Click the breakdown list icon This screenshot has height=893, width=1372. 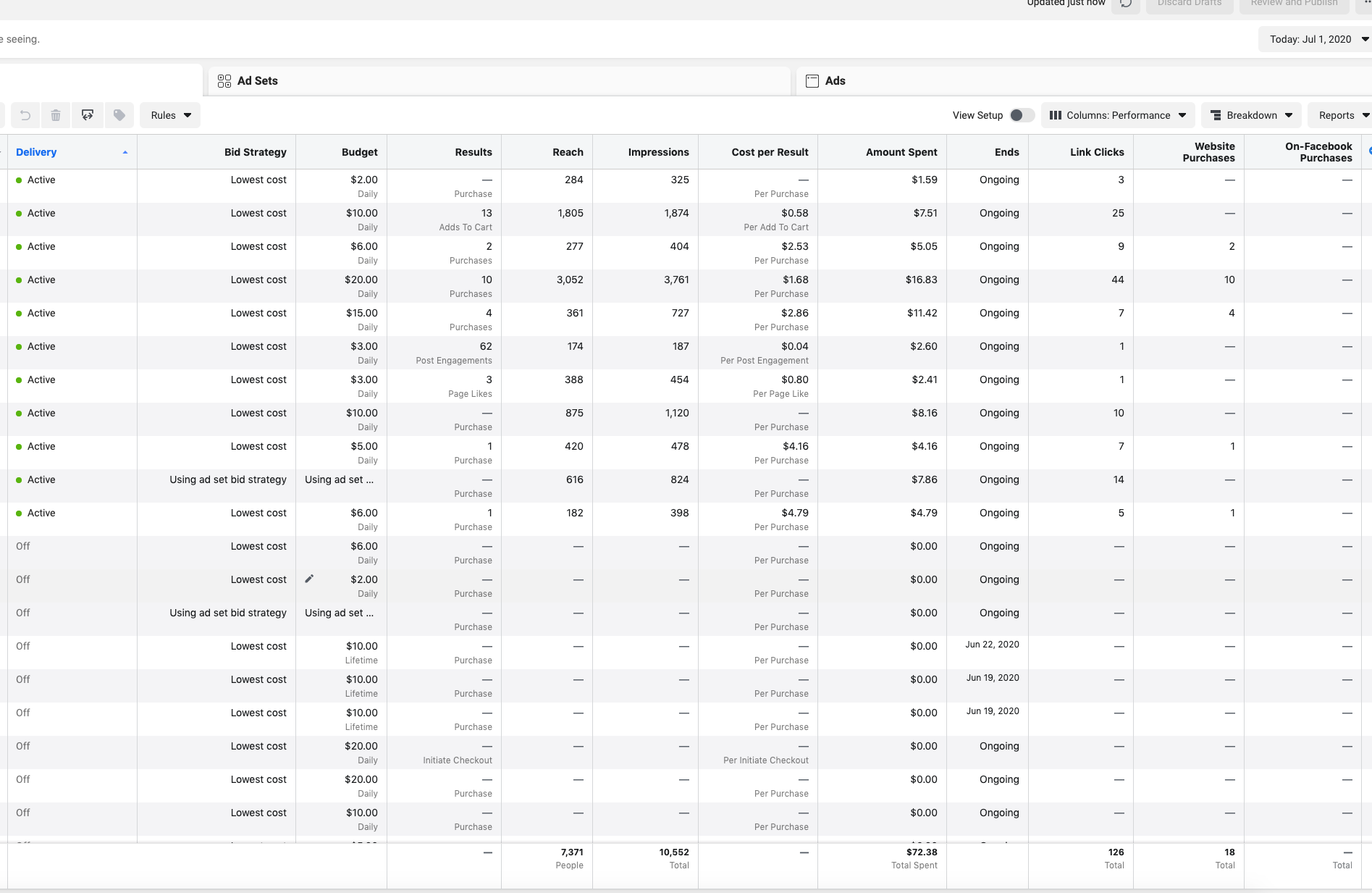(x=1216, y=115)
